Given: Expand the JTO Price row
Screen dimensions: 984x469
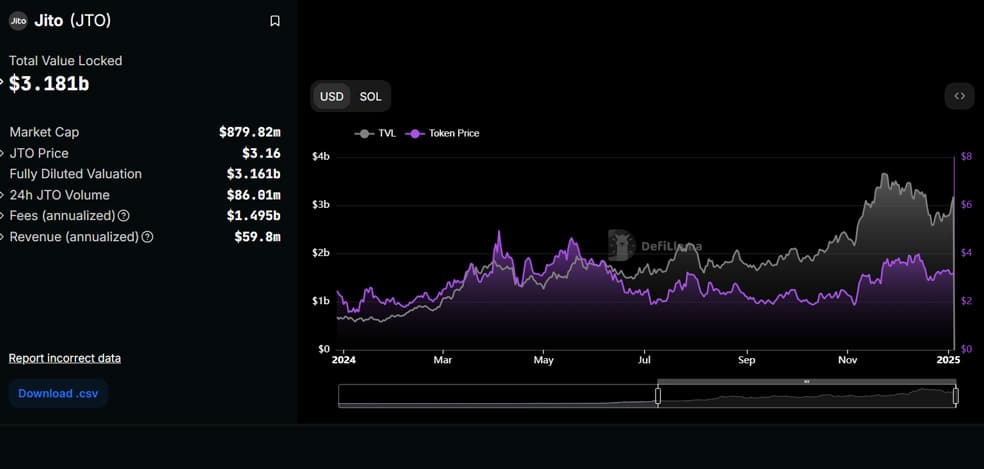Looking at the screenshot, I should [x=2, y=153].
